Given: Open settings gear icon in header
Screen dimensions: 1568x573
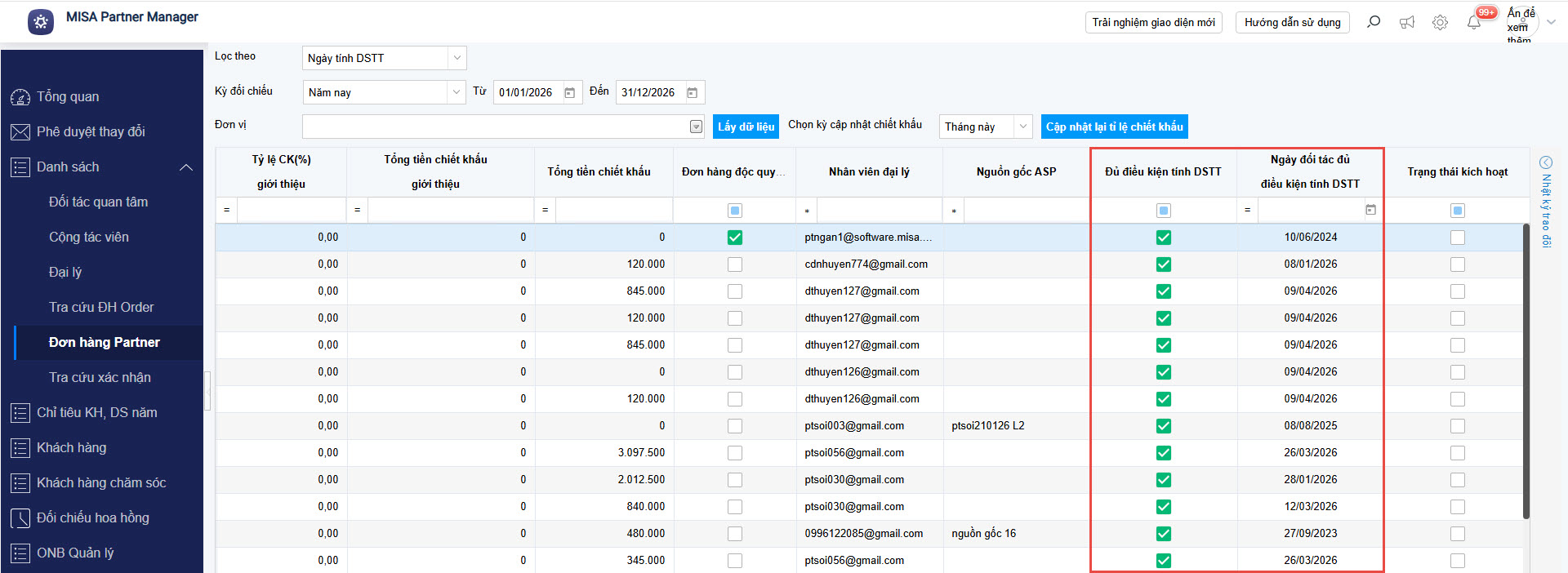Looking at the screenshot, I should pyautogui.click(x=1440, y=22).
